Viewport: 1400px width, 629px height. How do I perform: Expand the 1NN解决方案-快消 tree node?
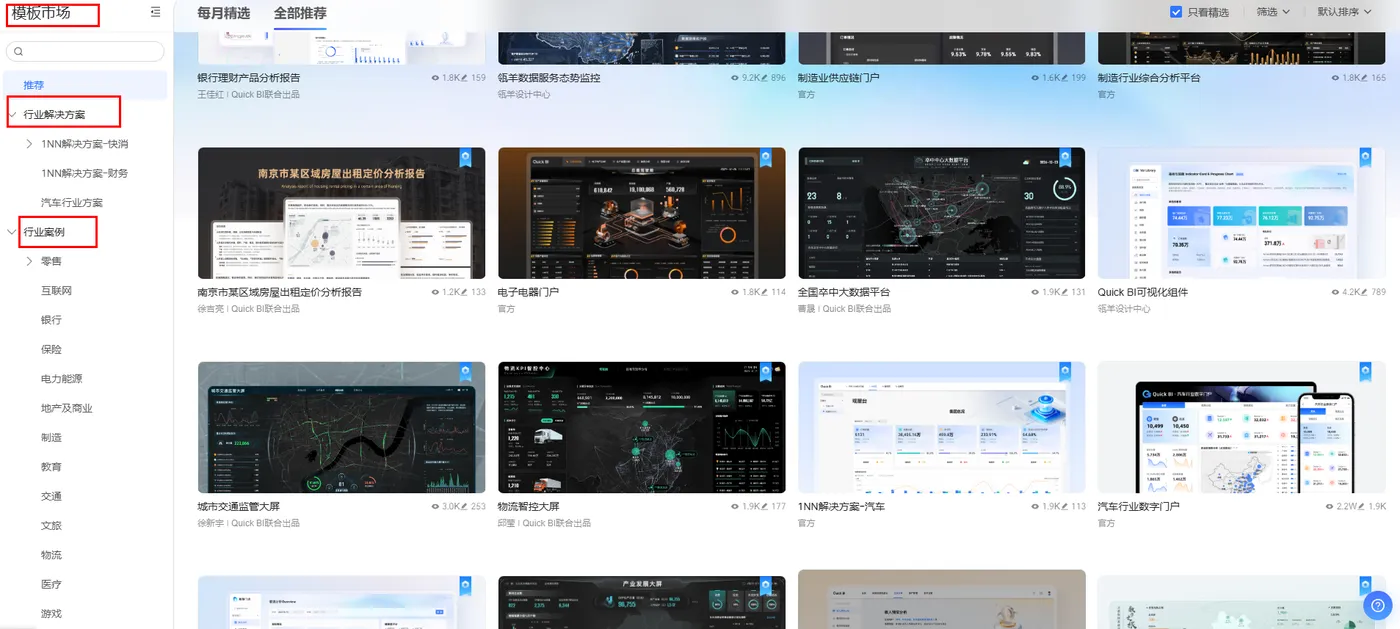pos(30,144)
